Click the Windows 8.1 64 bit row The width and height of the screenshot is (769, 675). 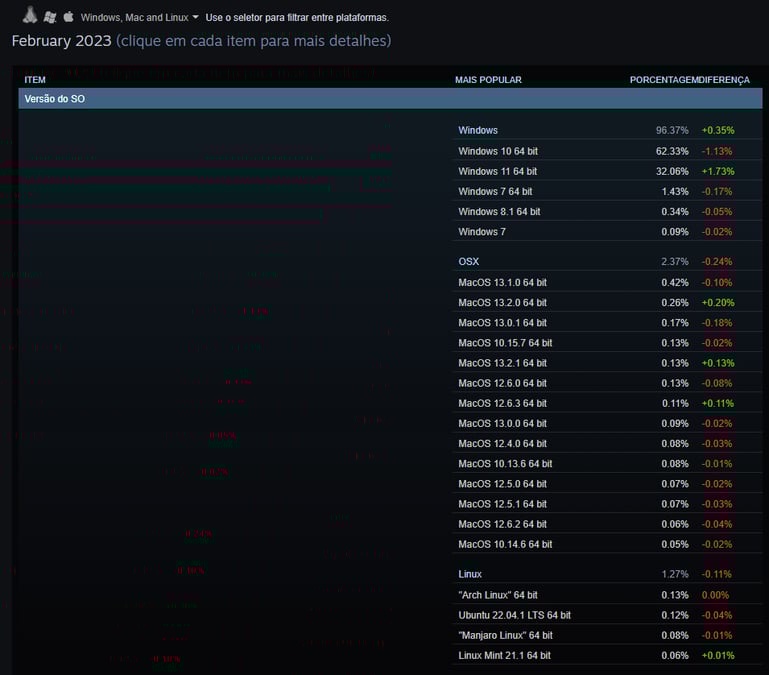point(607,211)
